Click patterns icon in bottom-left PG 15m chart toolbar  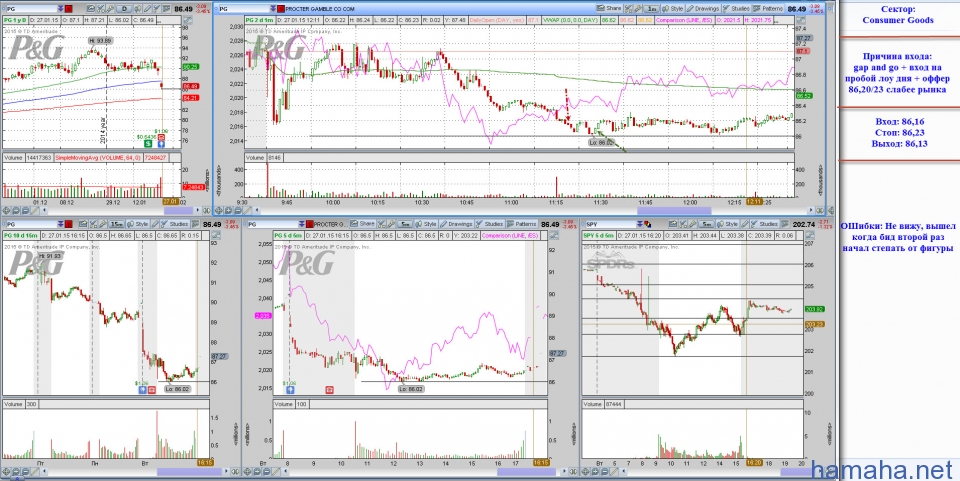click(x=195, y=224)
